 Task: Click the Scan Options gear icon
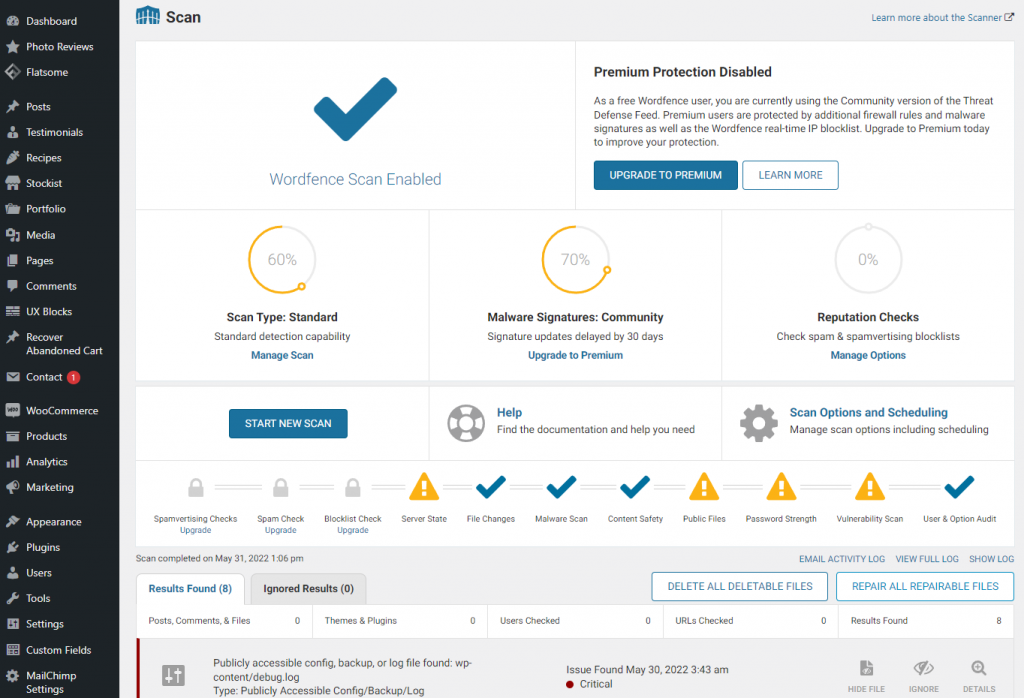pyautogui.click(x=758, y=422)
